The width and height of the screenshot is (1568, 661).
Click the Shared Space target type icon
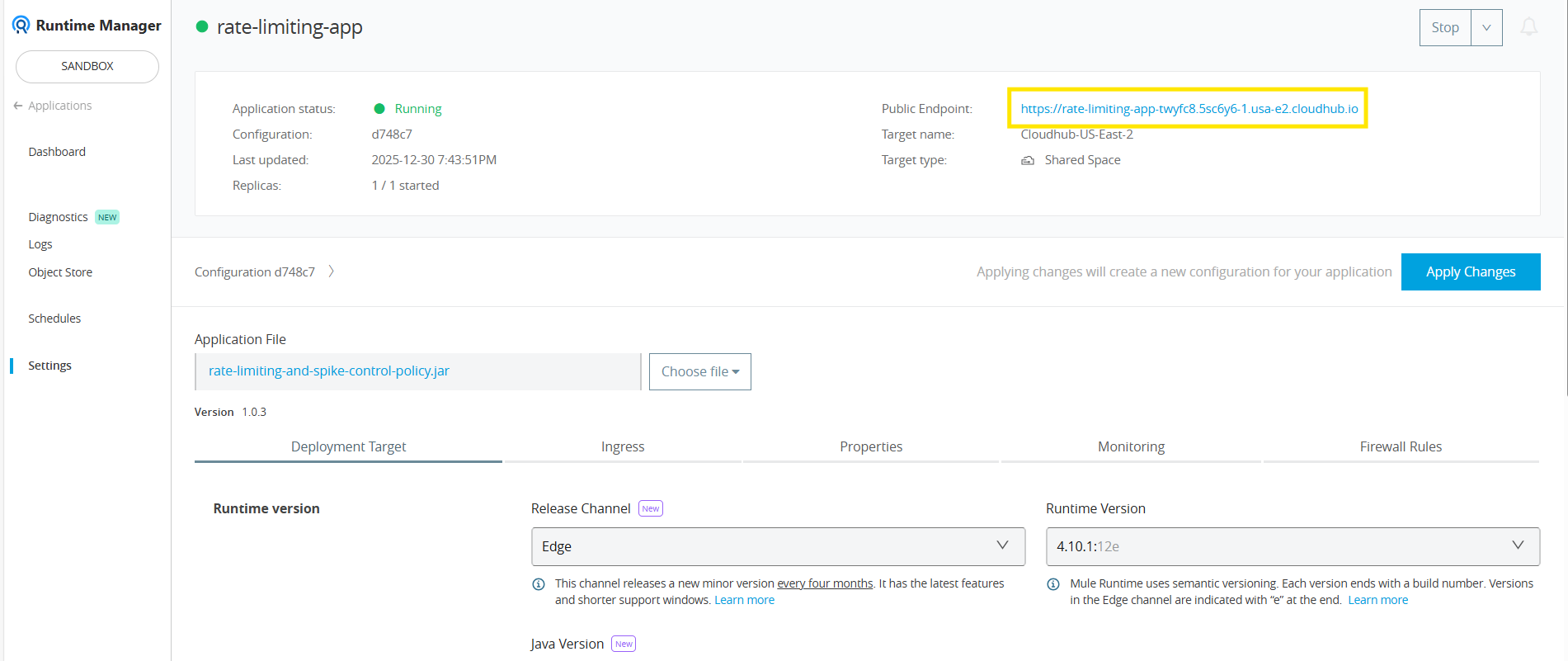[x=1028, y=160]
